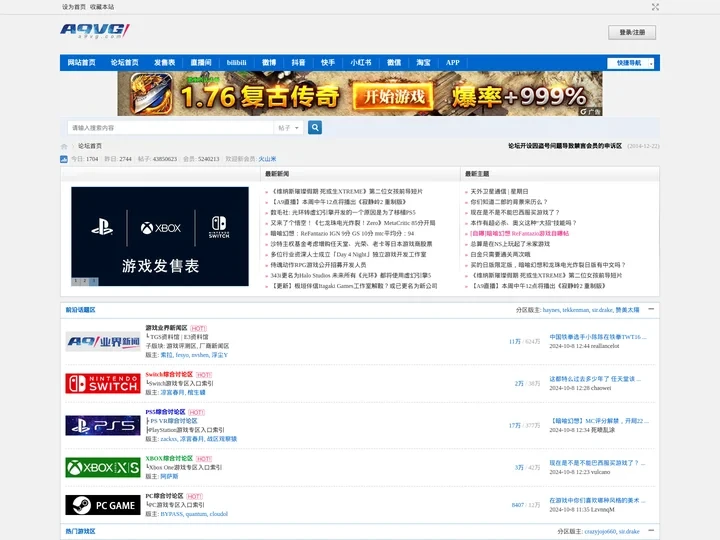This screenshot has height=540, width=720.
Task: Collapse the 热门游戏区 section
Action: pyautogui.click(x=651, y=530)
